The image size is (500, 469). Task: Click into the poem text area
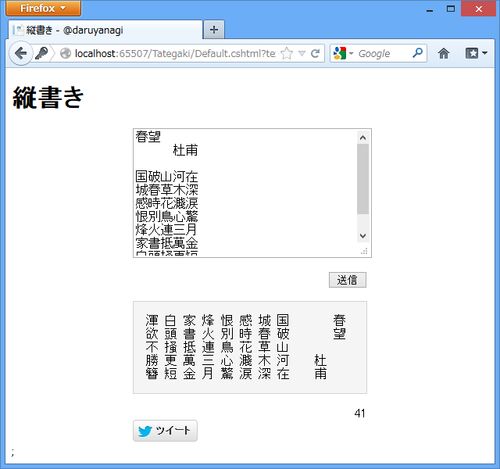[x=245, y=193]
